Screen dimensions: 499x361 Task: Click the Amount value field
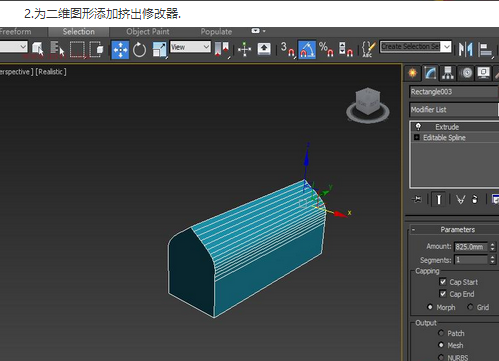click(471, 247)
